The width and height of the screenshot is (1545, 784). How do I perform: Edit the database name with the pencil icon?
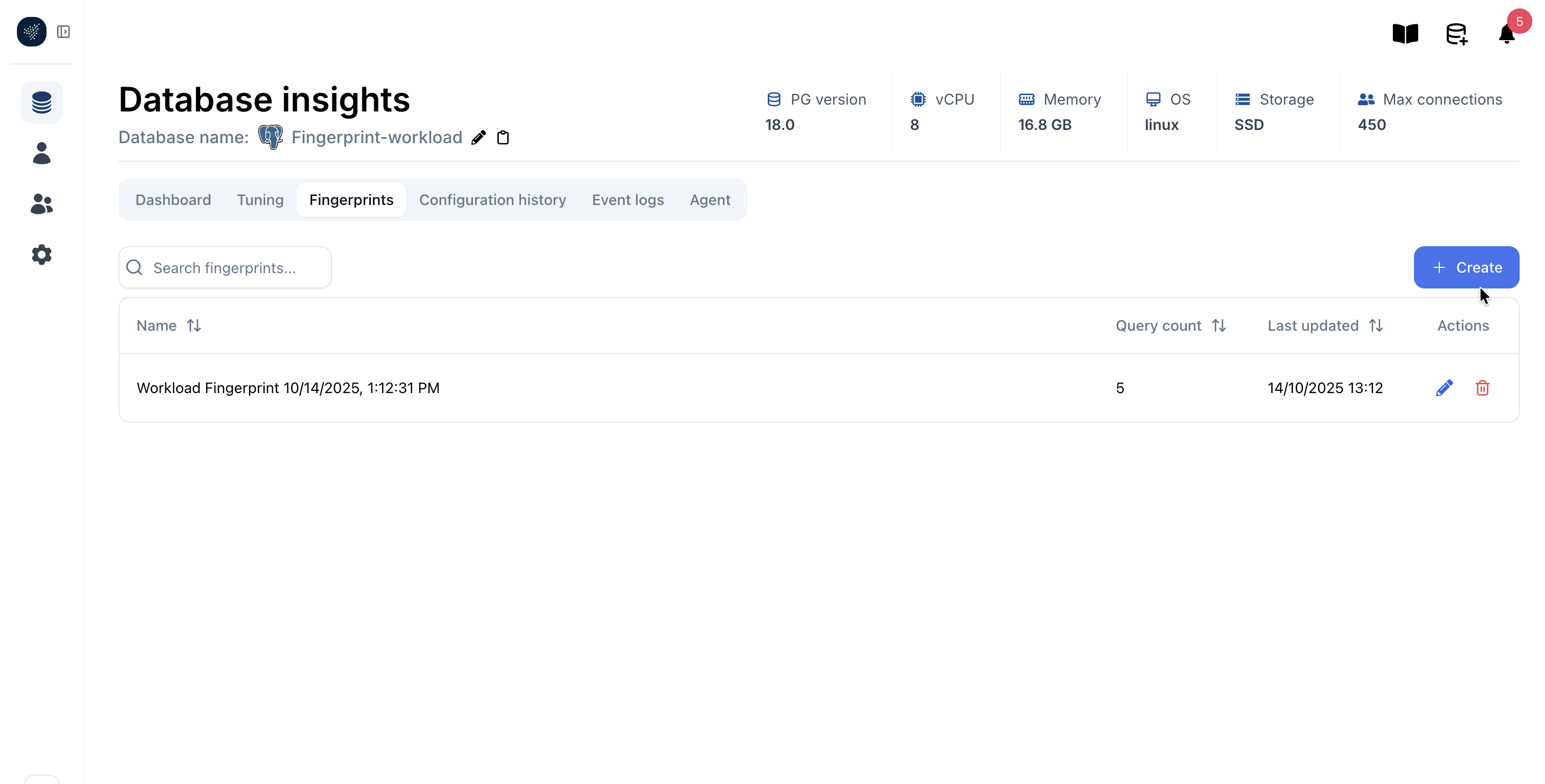point(478,137)
